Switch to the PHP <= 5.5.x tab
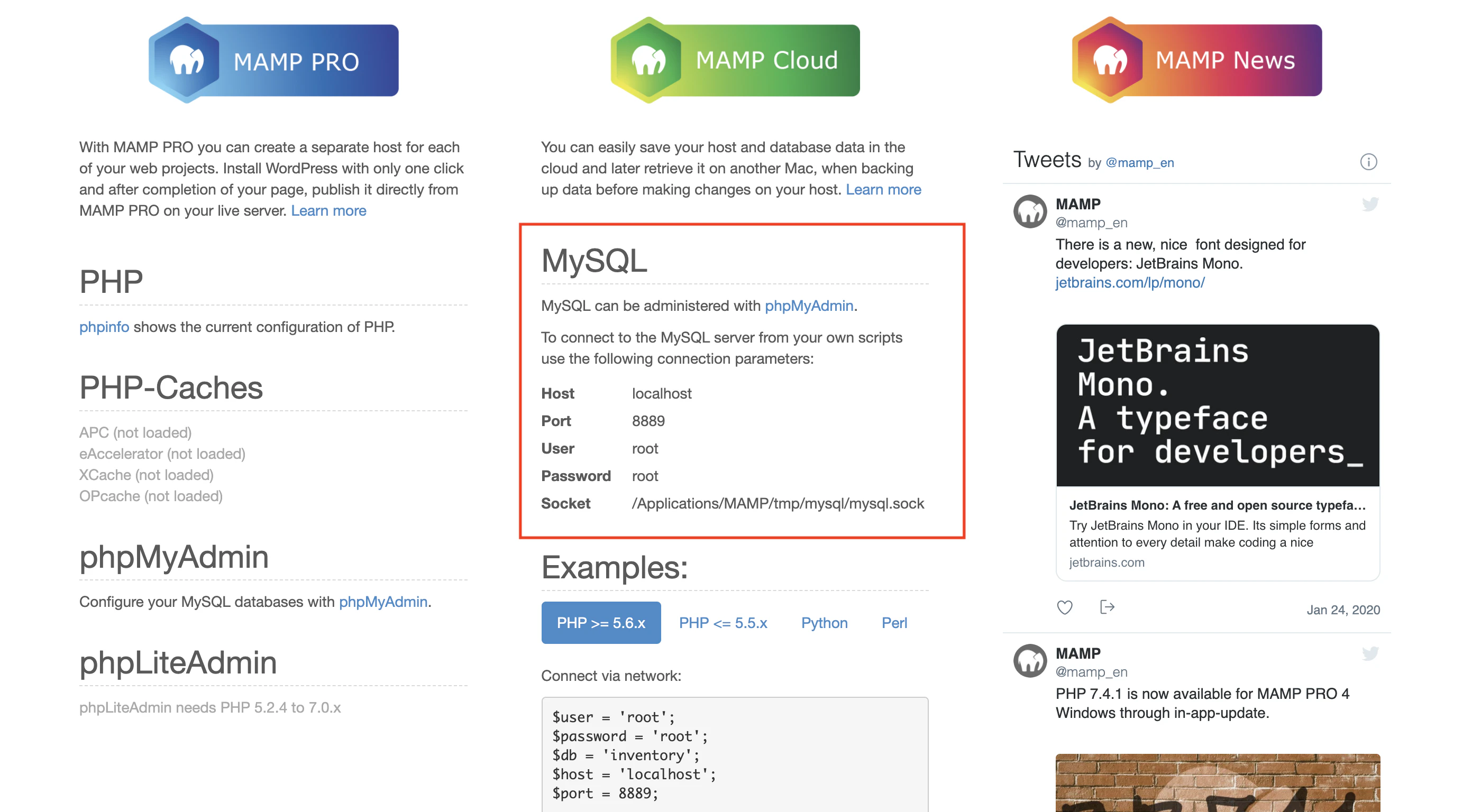The image size is (1481, 812). [x=723, y=623]
